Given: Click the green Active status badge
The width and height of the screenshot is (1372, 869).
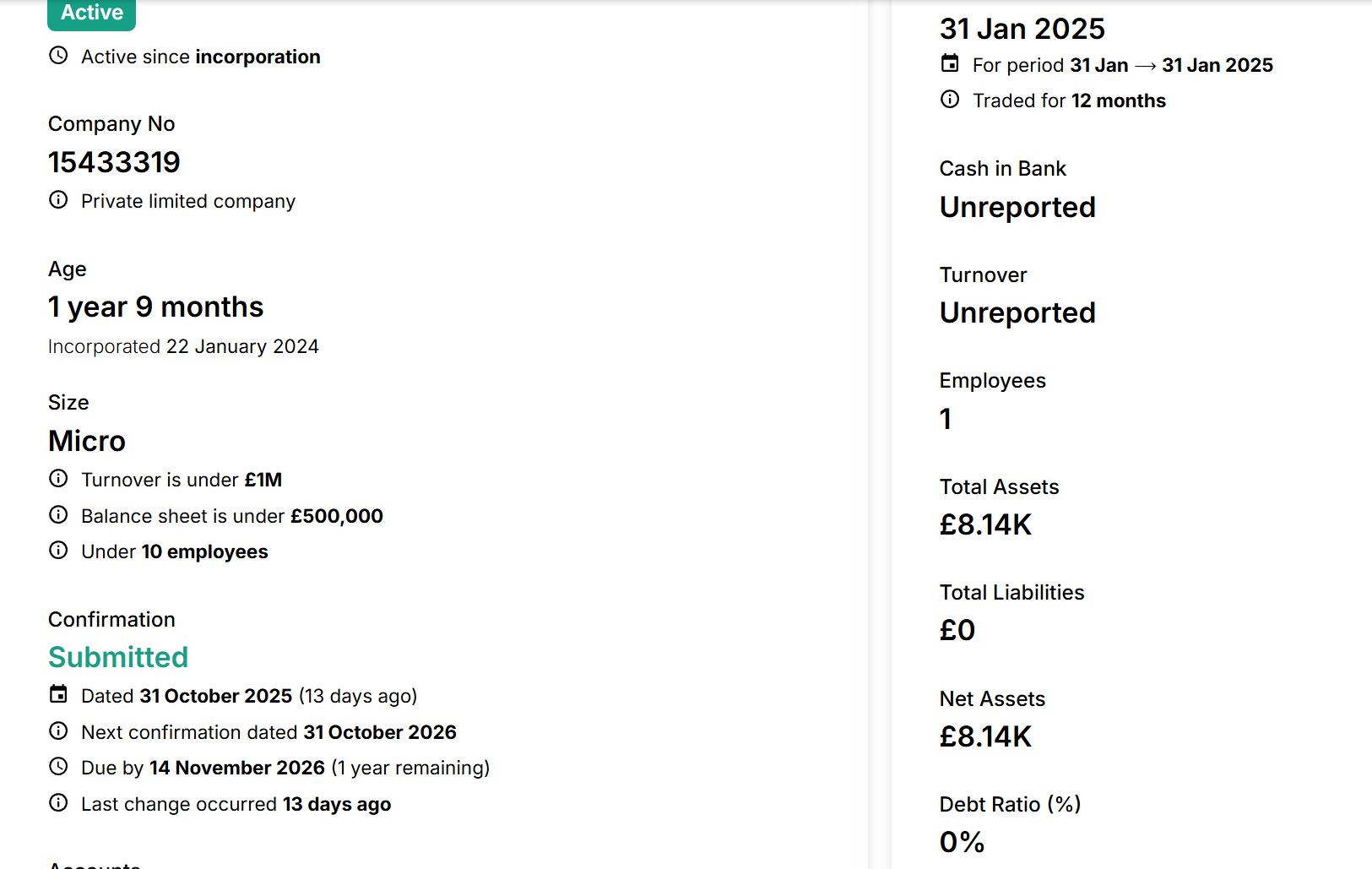Looking at the screenshot, I should (x=92, y=13).
